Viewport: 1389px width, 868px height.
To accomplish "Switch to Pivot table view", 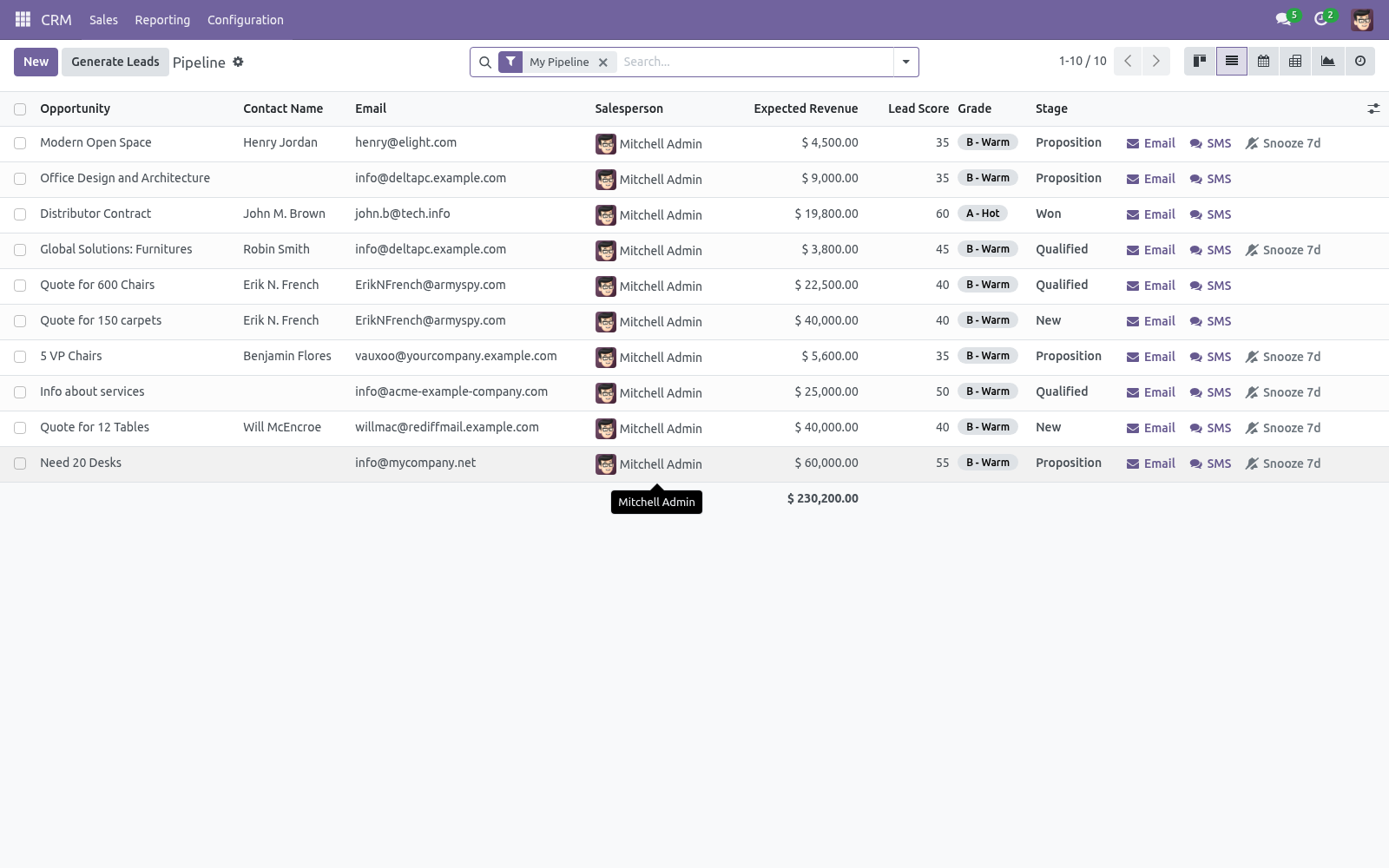I will tap(1295, 61).
